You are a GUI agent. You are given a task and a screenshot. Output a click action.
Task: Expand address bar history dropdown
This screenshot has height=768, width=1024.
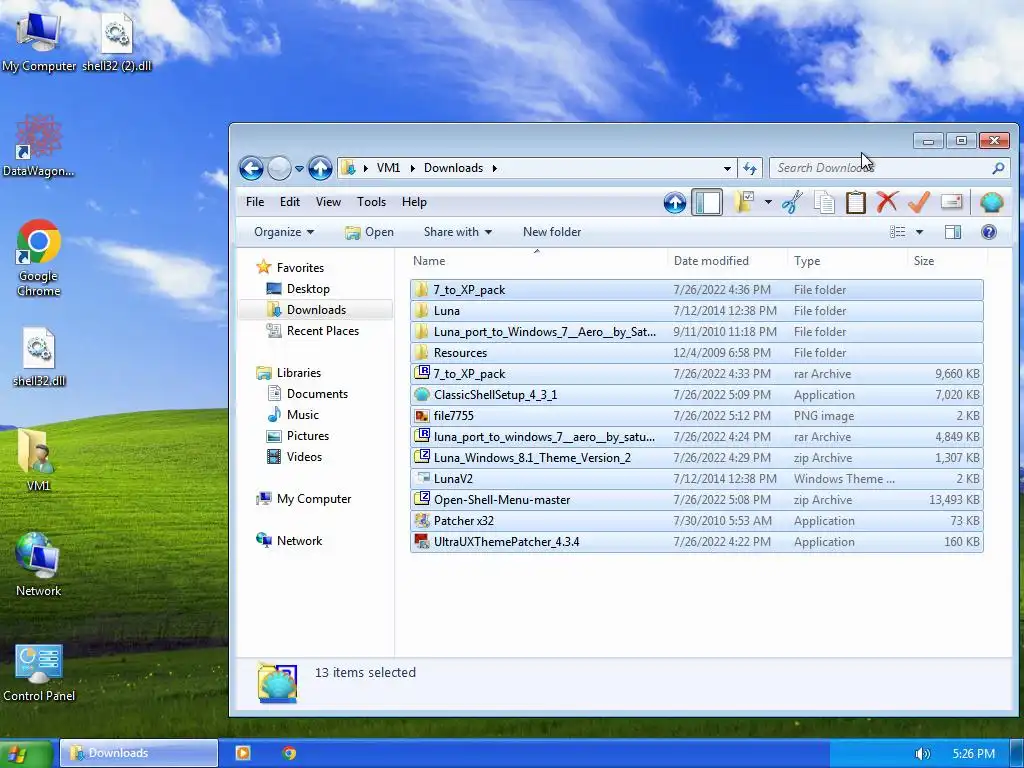(727, 168)
